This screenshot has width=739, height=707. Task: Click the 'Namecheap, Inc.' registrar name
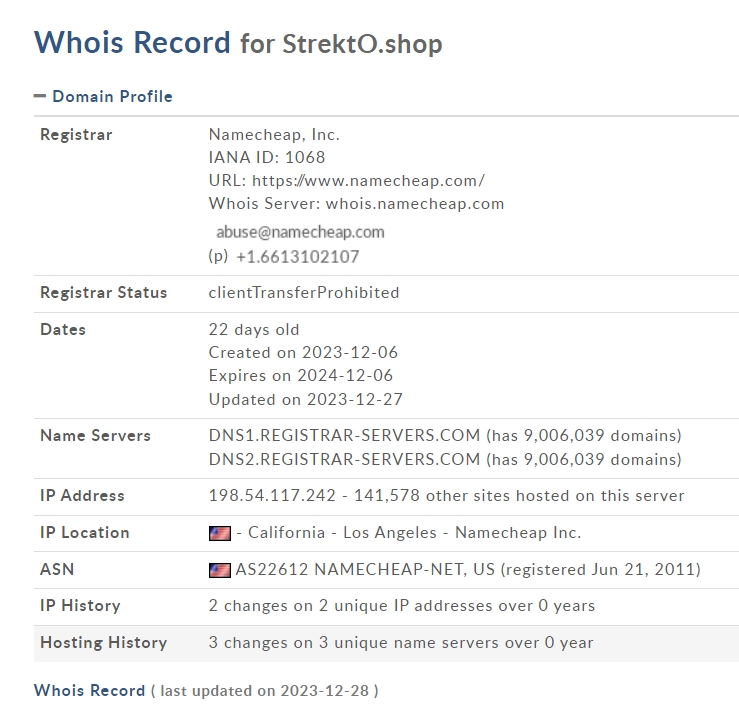pyautogui.click(x=274, y=135)
